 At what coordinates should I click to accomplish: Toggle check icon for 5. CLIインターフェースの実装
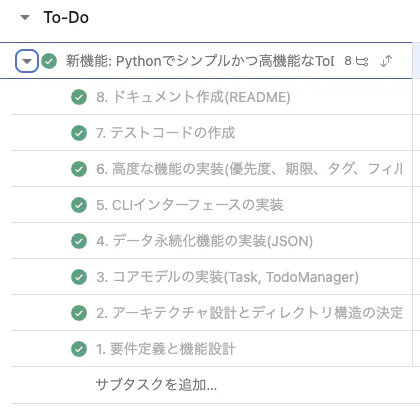[x=79, y=205]
